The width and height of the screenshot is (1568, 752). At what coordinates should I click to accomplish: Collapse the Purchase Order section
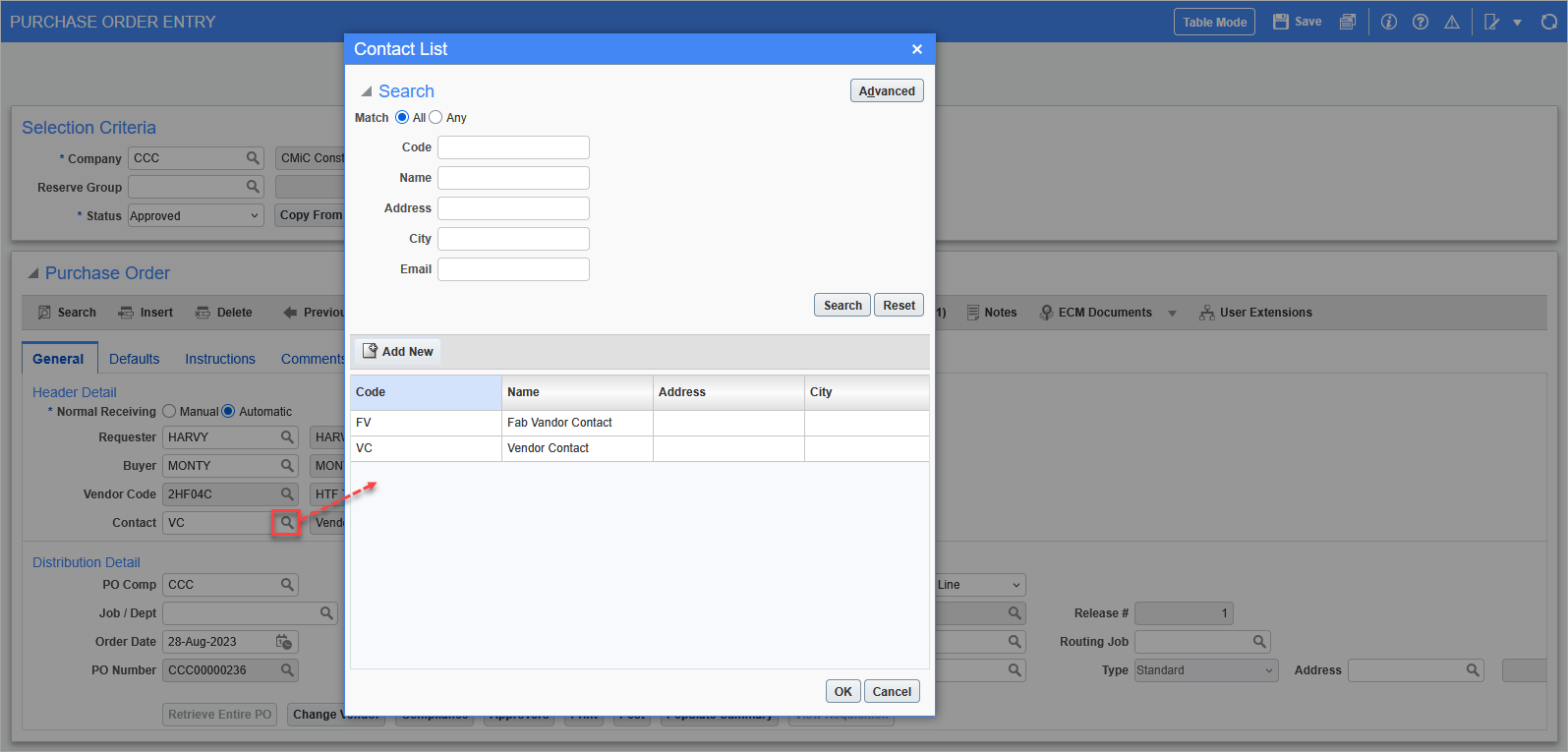coord(33,273)
